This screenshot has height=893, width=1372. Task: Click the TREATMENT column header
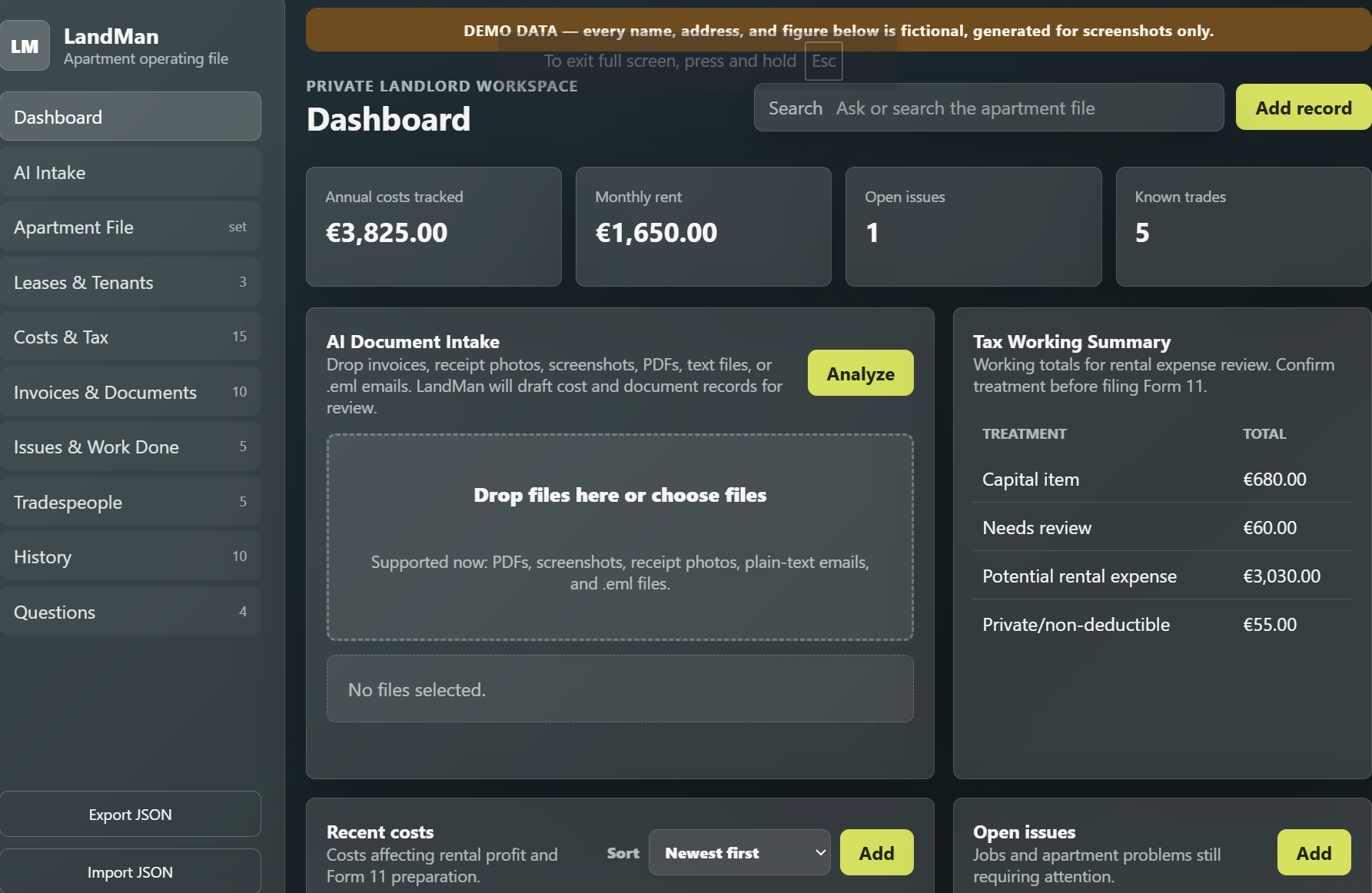click(1024, 433)
